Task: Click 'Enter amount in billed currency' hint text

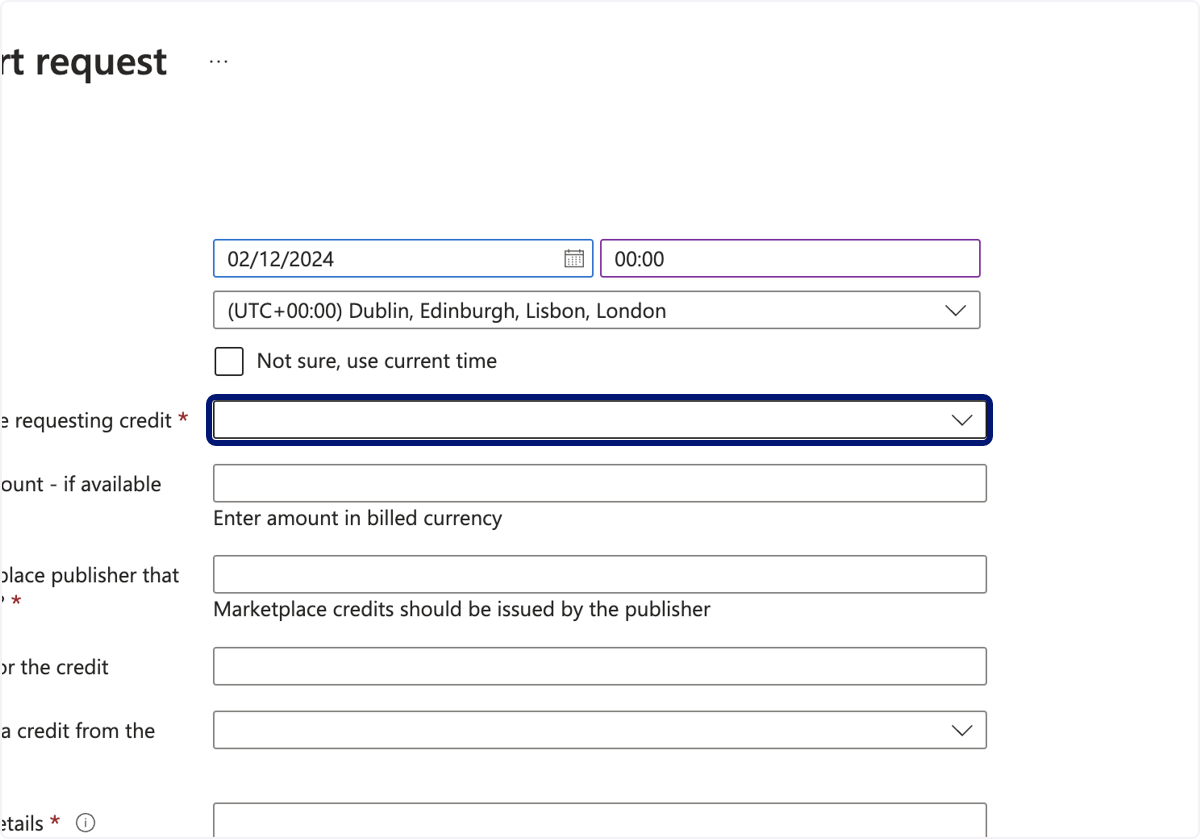Action: [x=358, y=518]
